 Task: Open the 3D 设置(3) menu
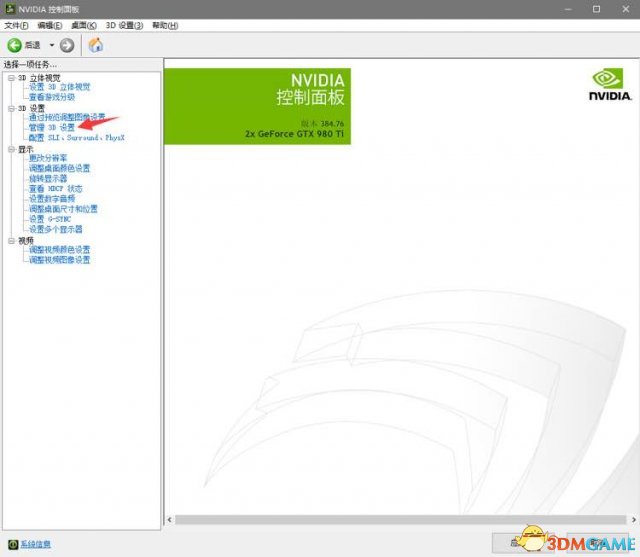coord(124,25)
